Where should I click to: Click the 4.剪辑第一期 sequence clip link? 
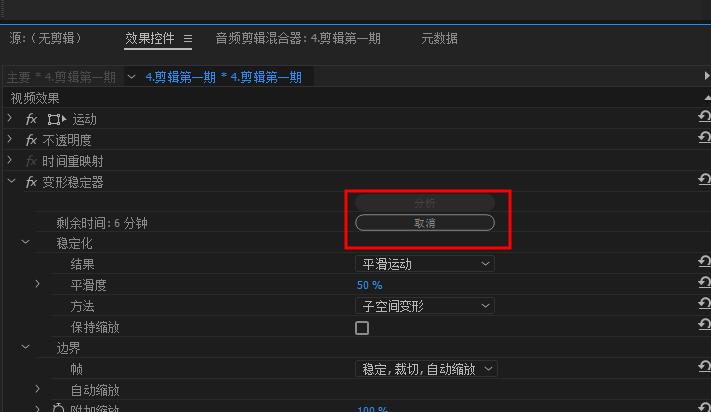pos(224,78)
